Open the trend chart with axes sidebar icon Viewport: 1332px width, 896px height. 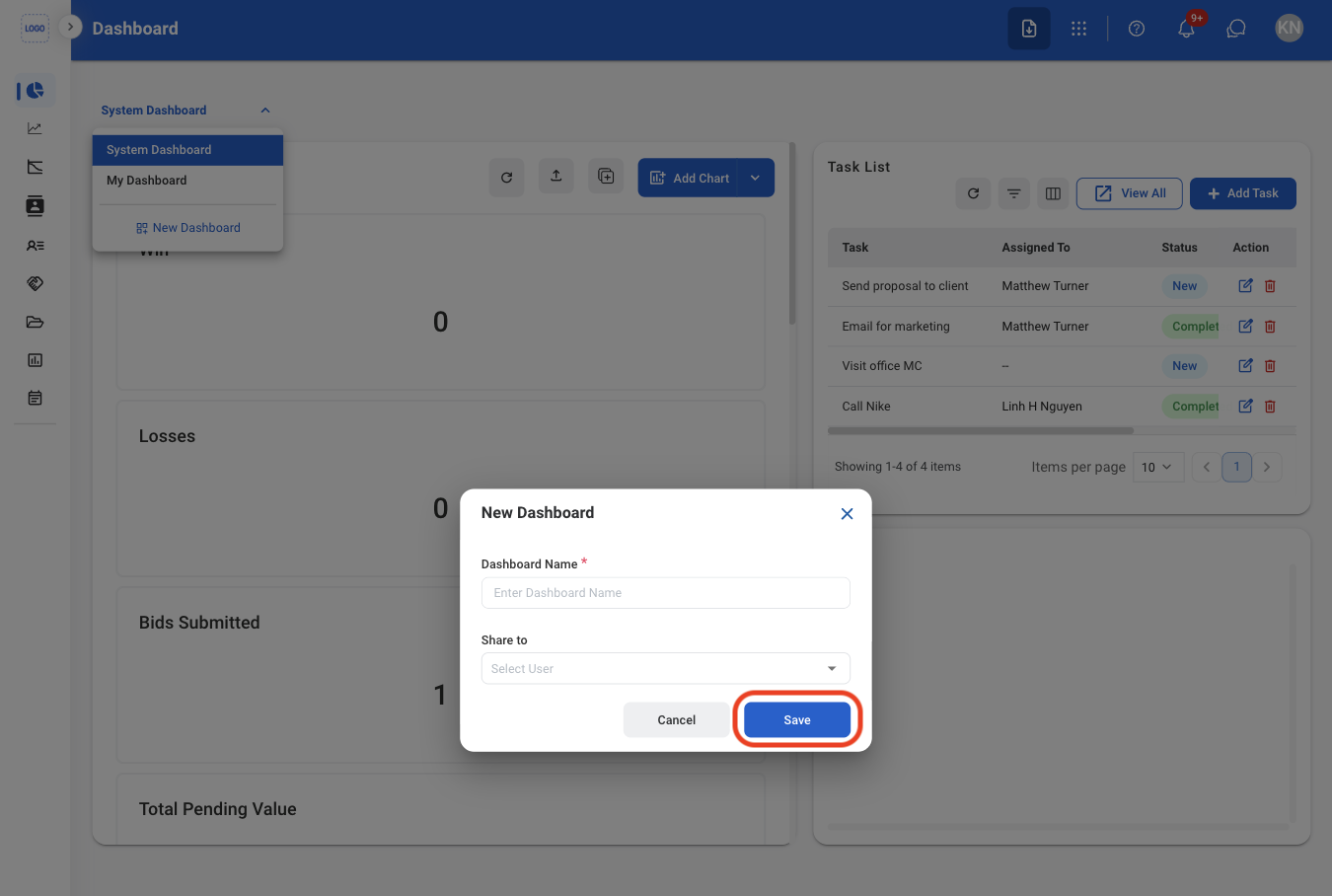coord(35,167)
